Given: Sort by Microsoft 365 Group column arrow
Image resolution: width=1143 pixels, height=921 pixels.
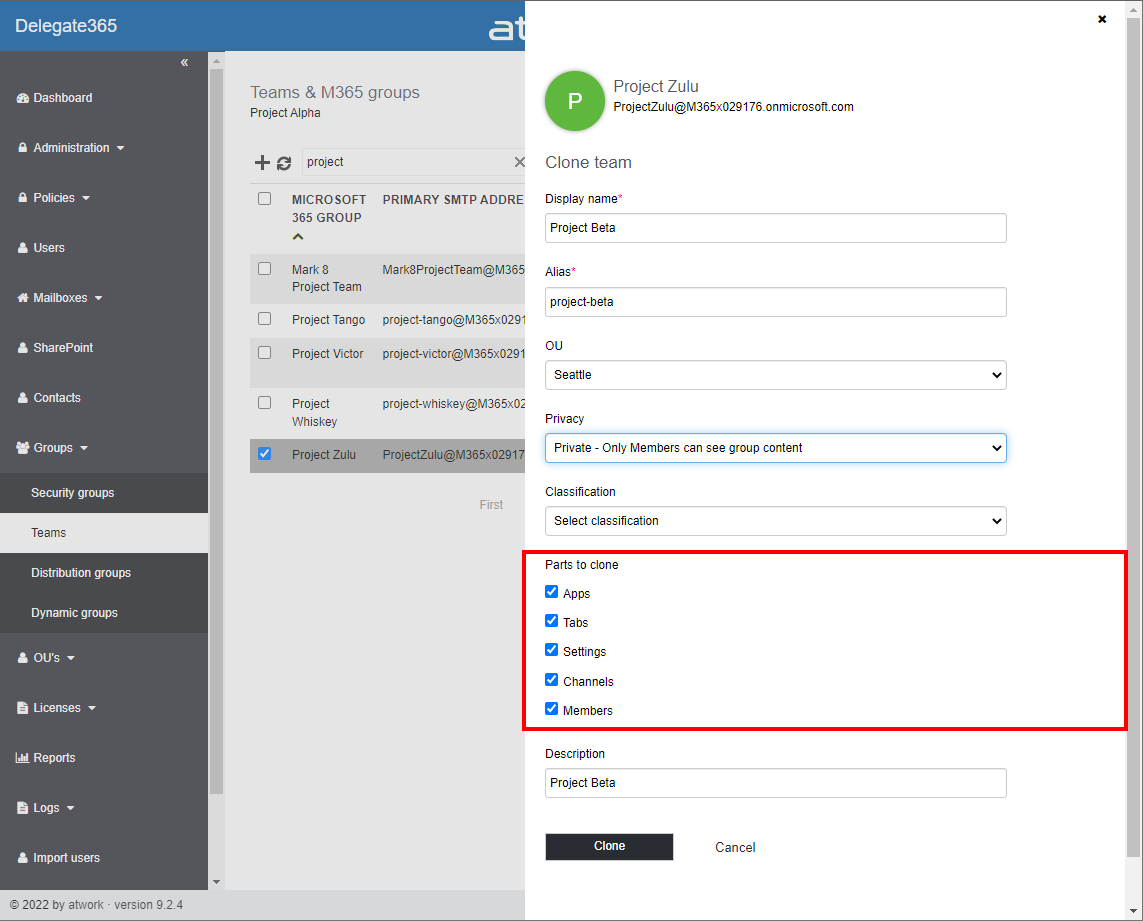Looking at the screenshot, I should pos(298,237).
